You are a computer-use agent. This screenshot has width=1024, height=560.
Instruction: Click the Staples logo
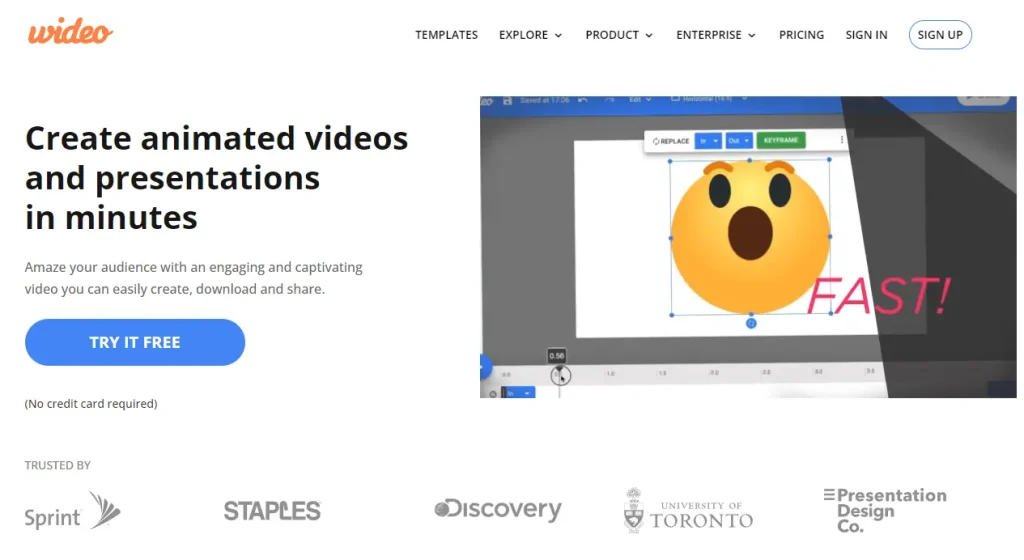[x=272, y=510]
